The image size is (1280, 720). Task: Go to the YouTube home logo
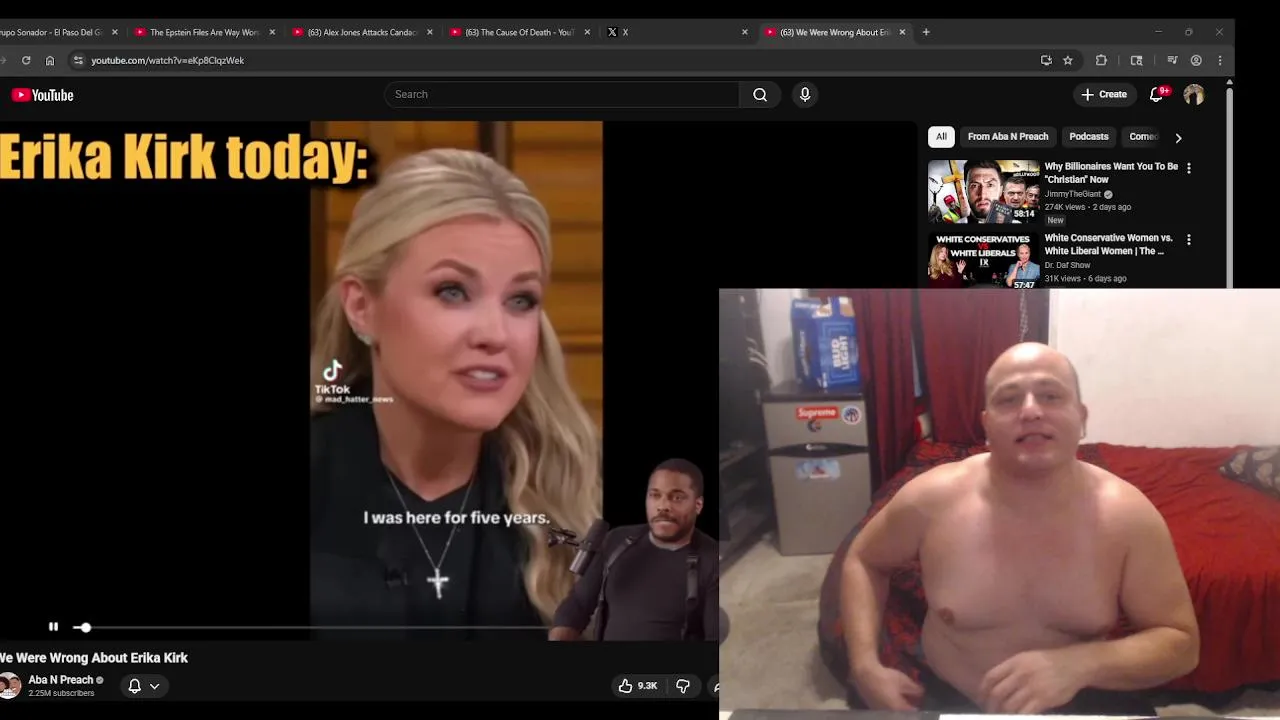(x=43, y=95)
